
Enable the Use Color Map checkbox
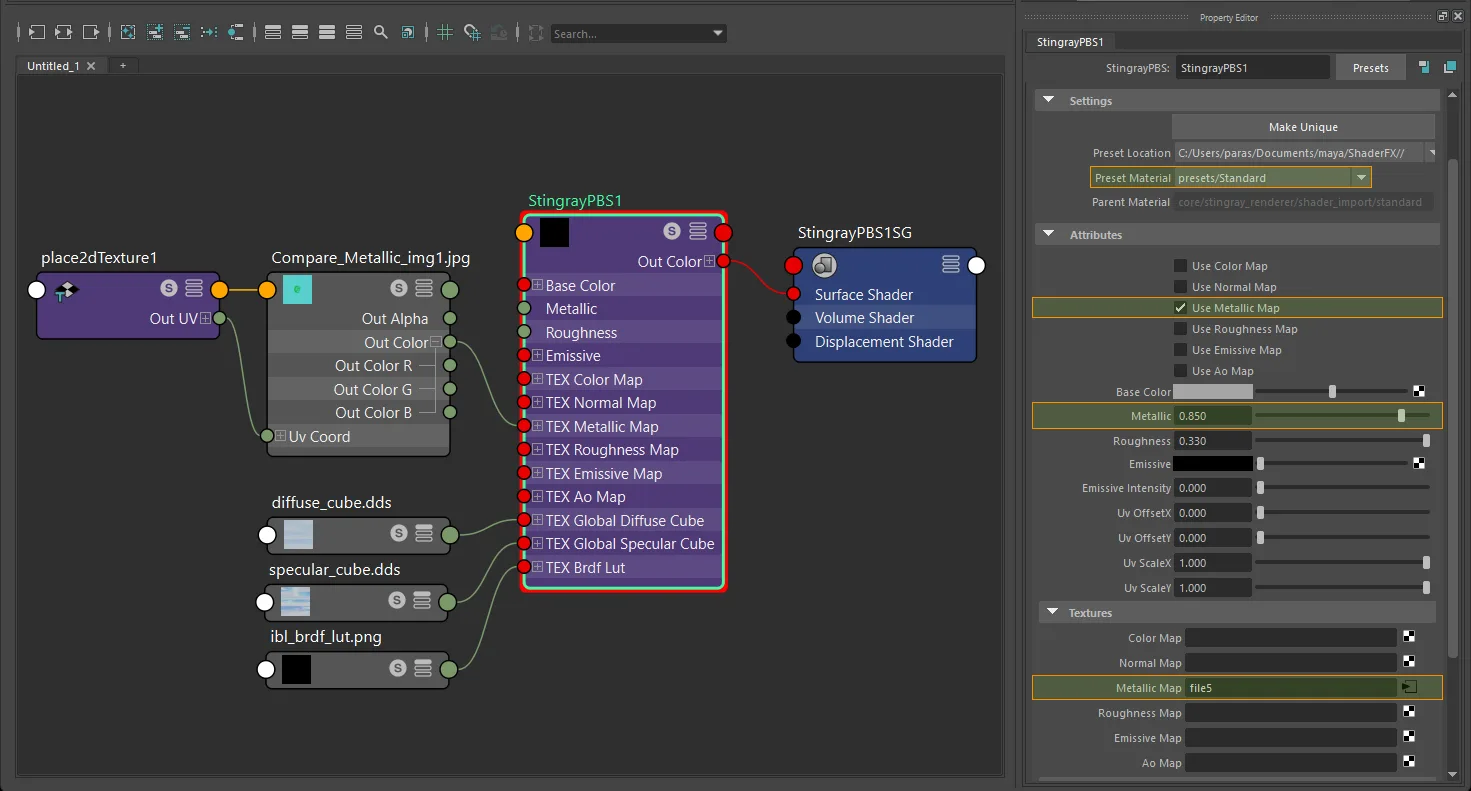point(1181,266)
